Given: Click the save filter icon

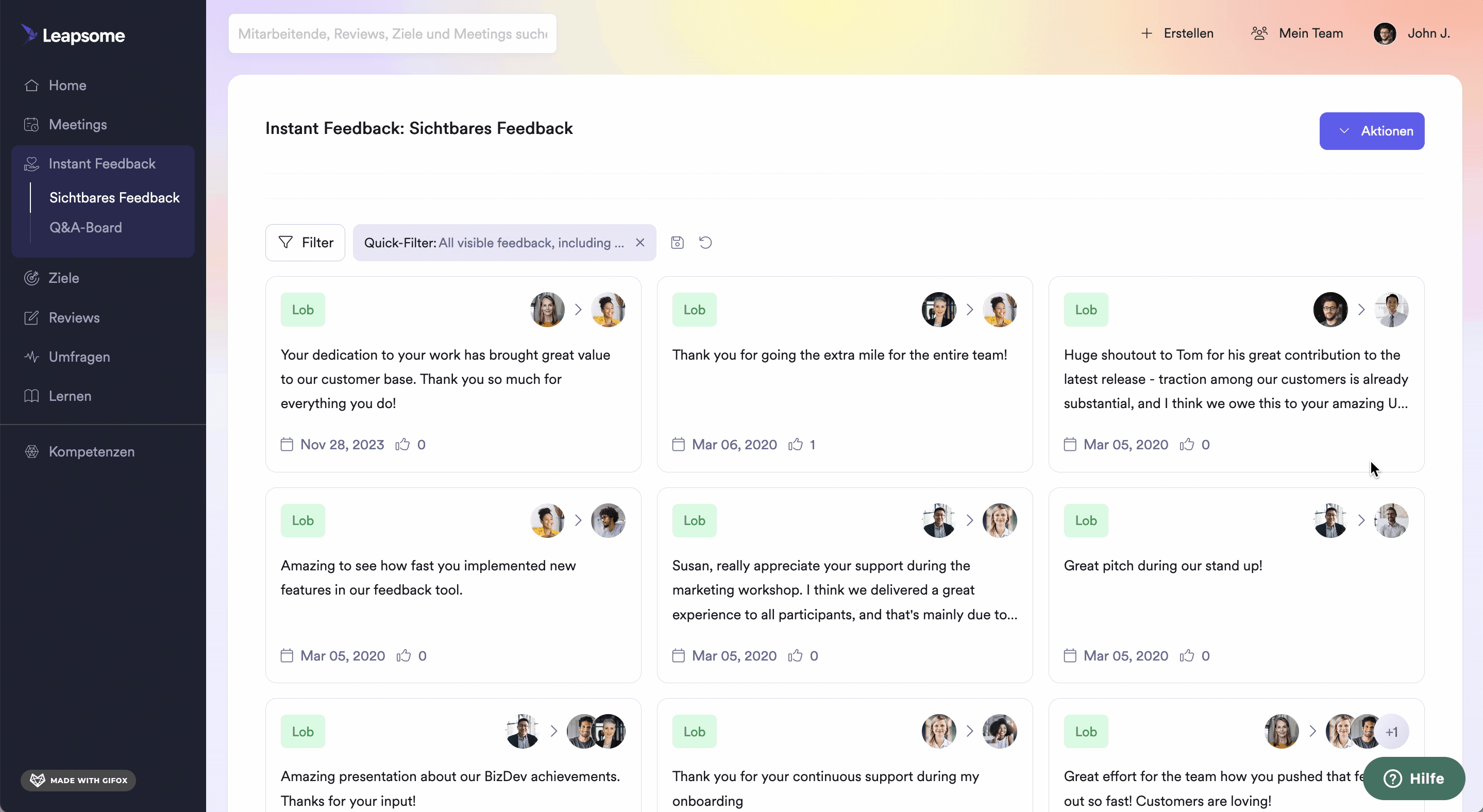Looking at the screenshot, I should click(x=677, y=243).
